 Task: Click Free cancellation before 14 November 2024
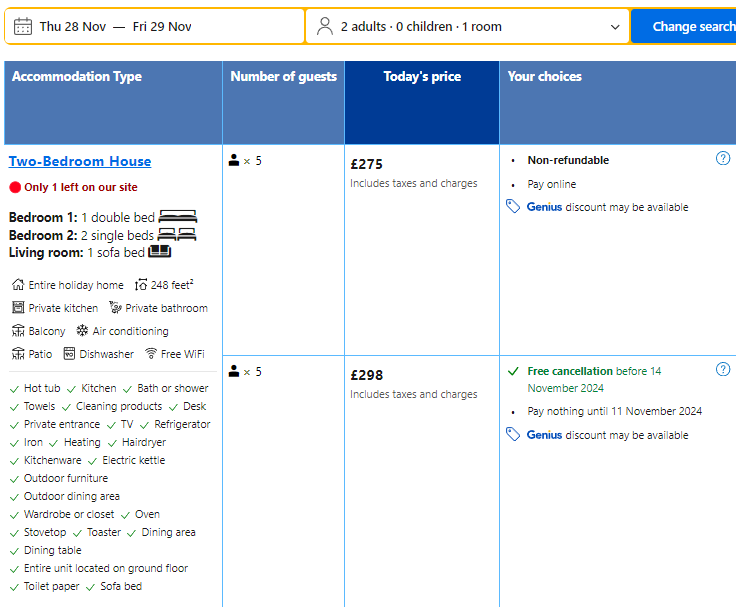point(594,379)
